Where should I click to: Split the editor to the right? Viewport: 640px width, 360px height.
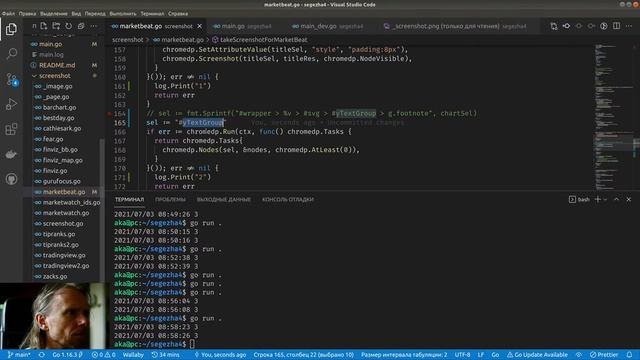pyautogui.click(x=616, y=26)
